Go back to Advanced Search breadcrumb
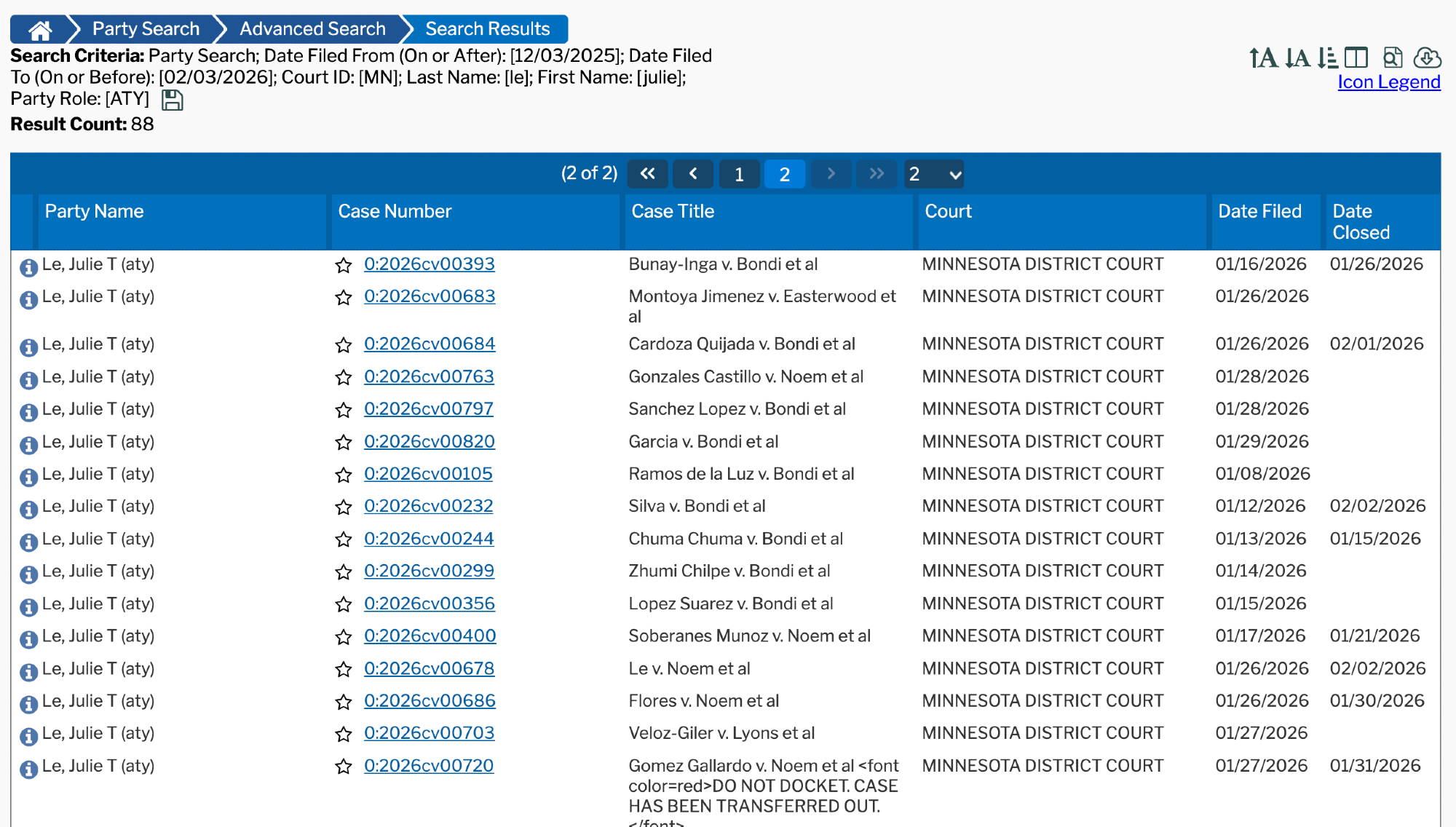This screenshot has width=1456, height=827. [312, 29]
